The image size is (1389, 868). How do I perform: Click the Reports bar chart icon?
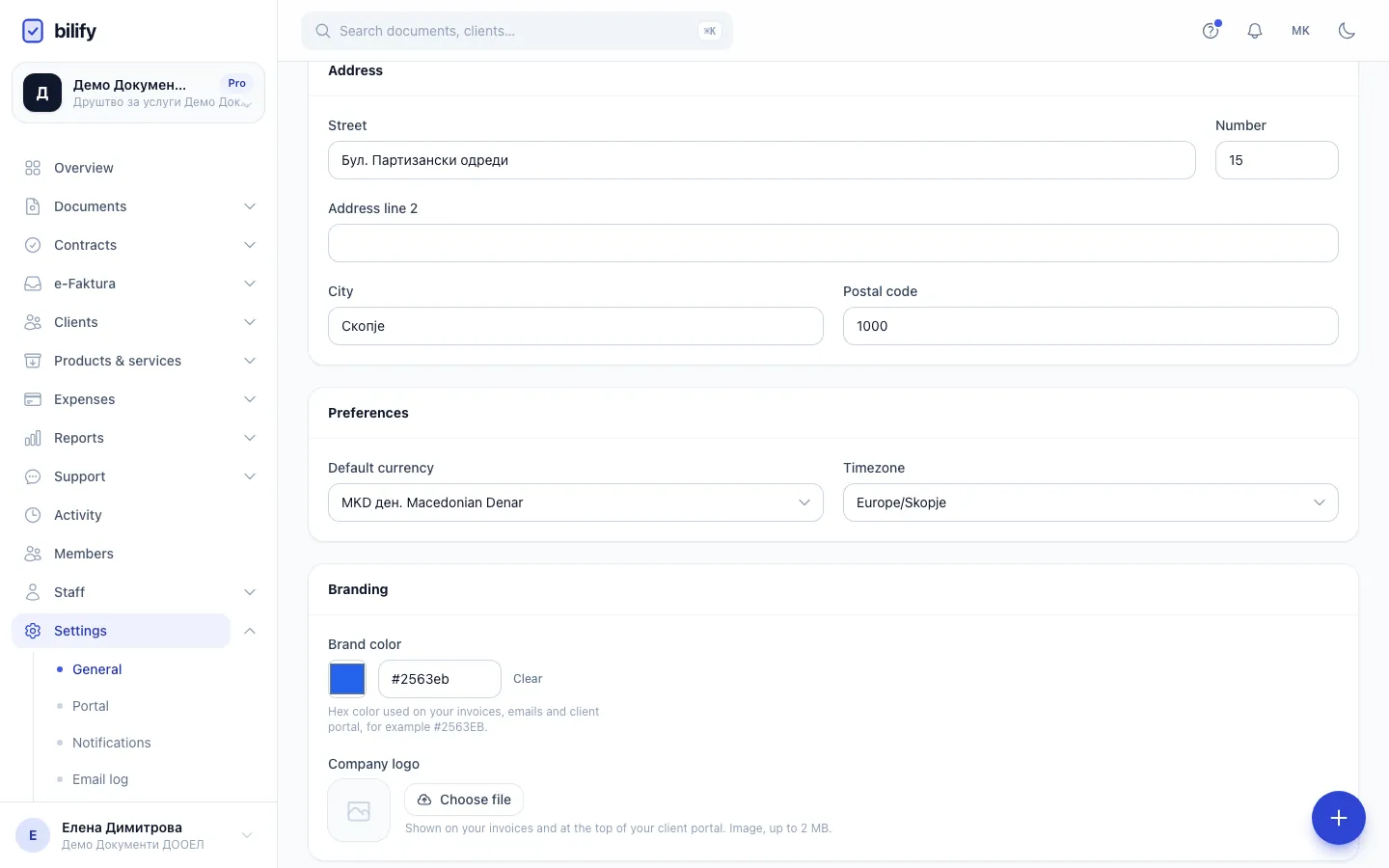[x=33, y=438]
